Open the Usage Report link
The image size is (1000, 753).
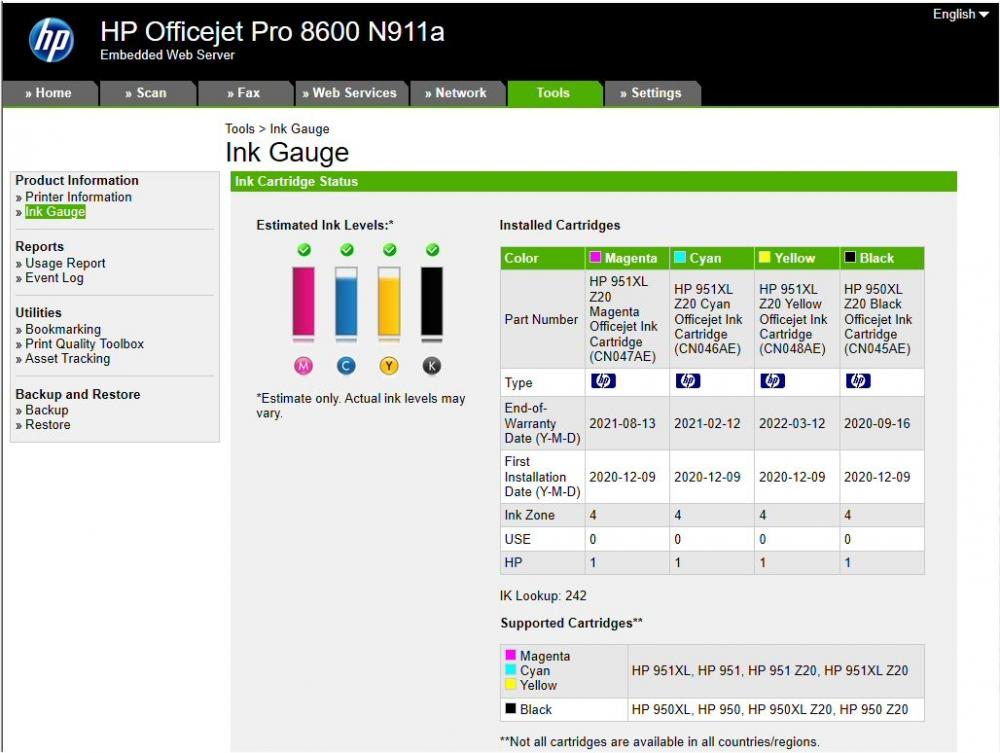[65, 263]
